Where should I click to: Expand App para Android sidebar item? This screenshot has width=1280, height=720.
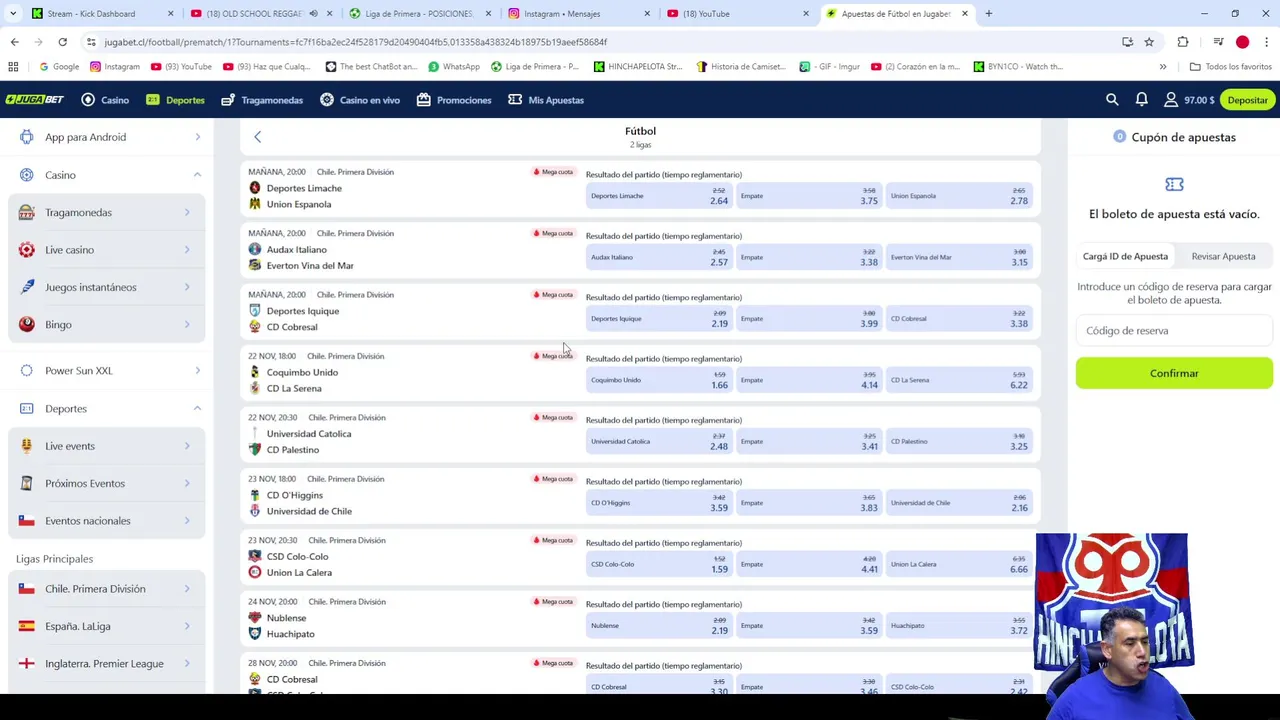tap(107, 137)
